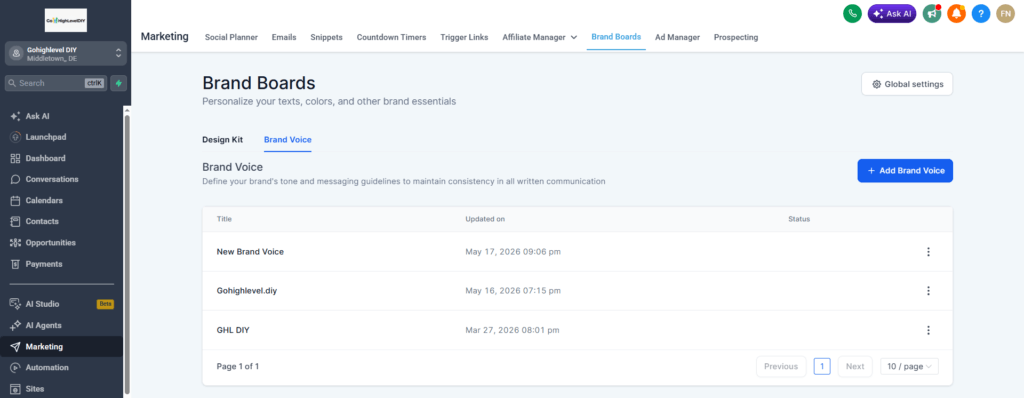
Task: Open the Countdown Timers tab
Action: click(x=391, y=37)
